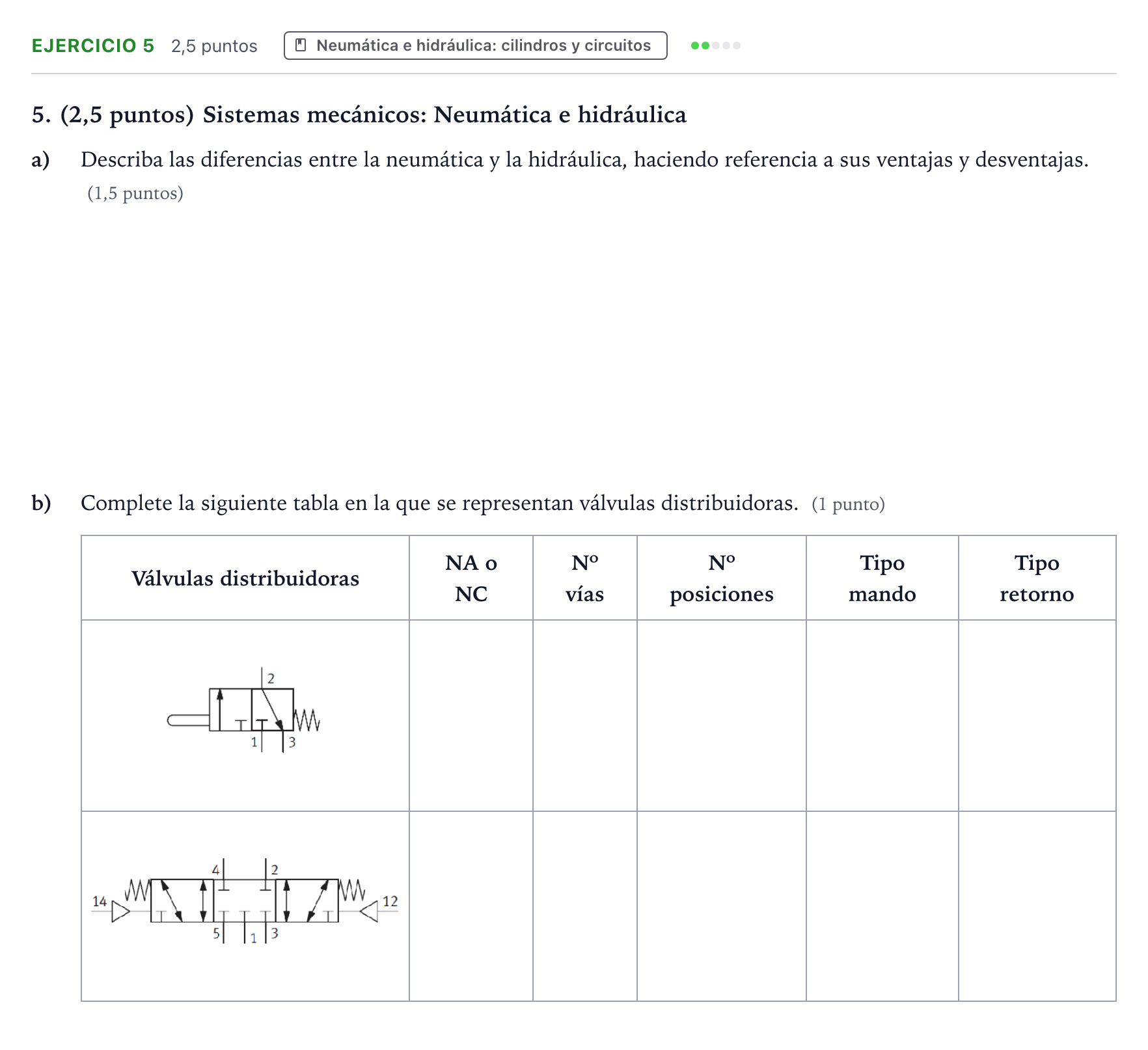This screenshot has height=1050, width=1148.
Task: Click the title "Sistemas mecánicos: Neumática e hidráulica"
Action: [x=444, y=115]
